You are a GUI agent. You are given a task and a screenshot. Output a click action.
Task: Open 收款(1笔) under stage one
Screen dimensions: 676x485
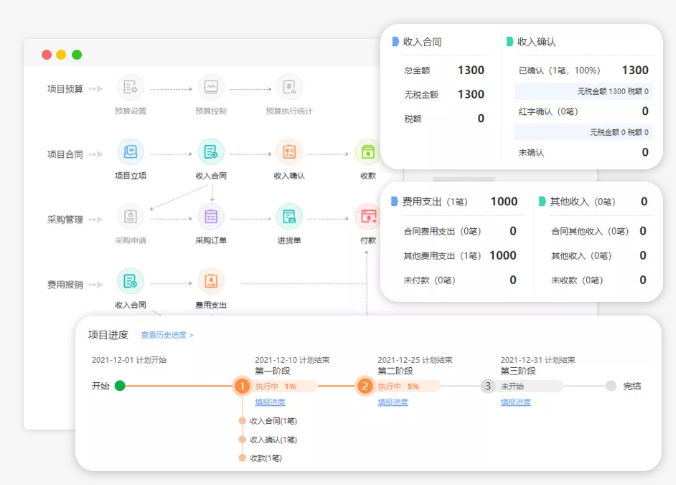coord(266,458)
